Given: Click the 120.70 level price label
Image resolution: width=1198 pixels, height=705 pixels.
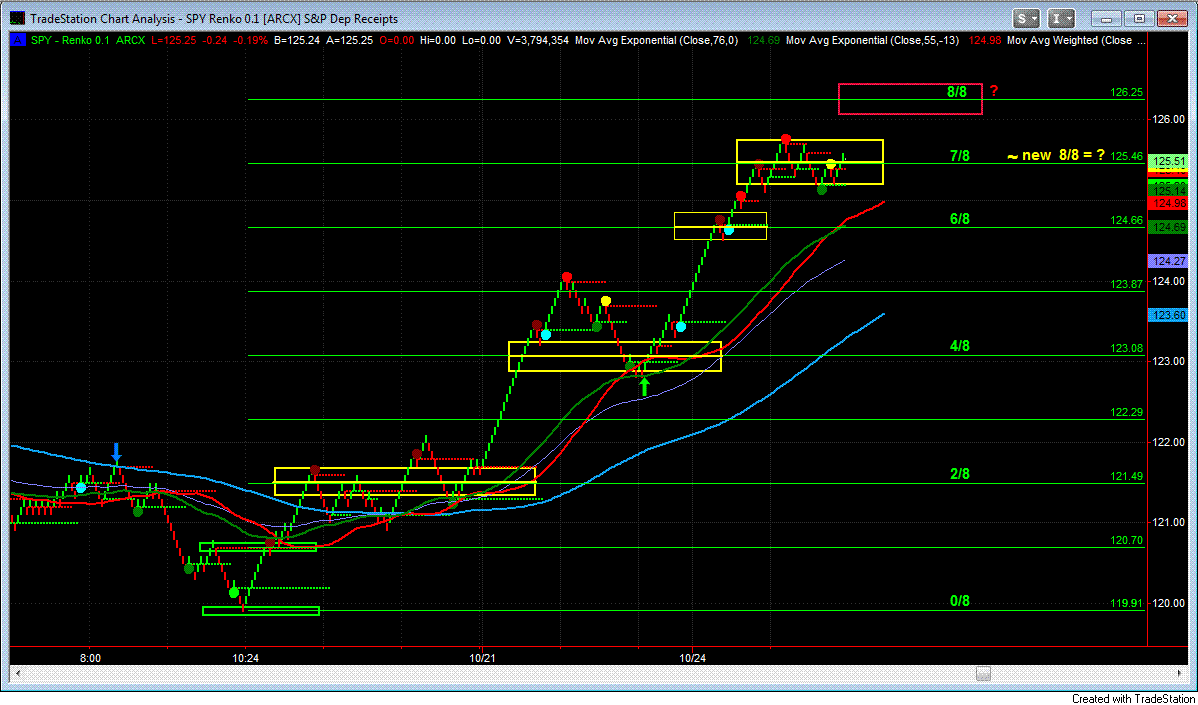Looking at the screenshot, I should click(x=1126, y=540).
